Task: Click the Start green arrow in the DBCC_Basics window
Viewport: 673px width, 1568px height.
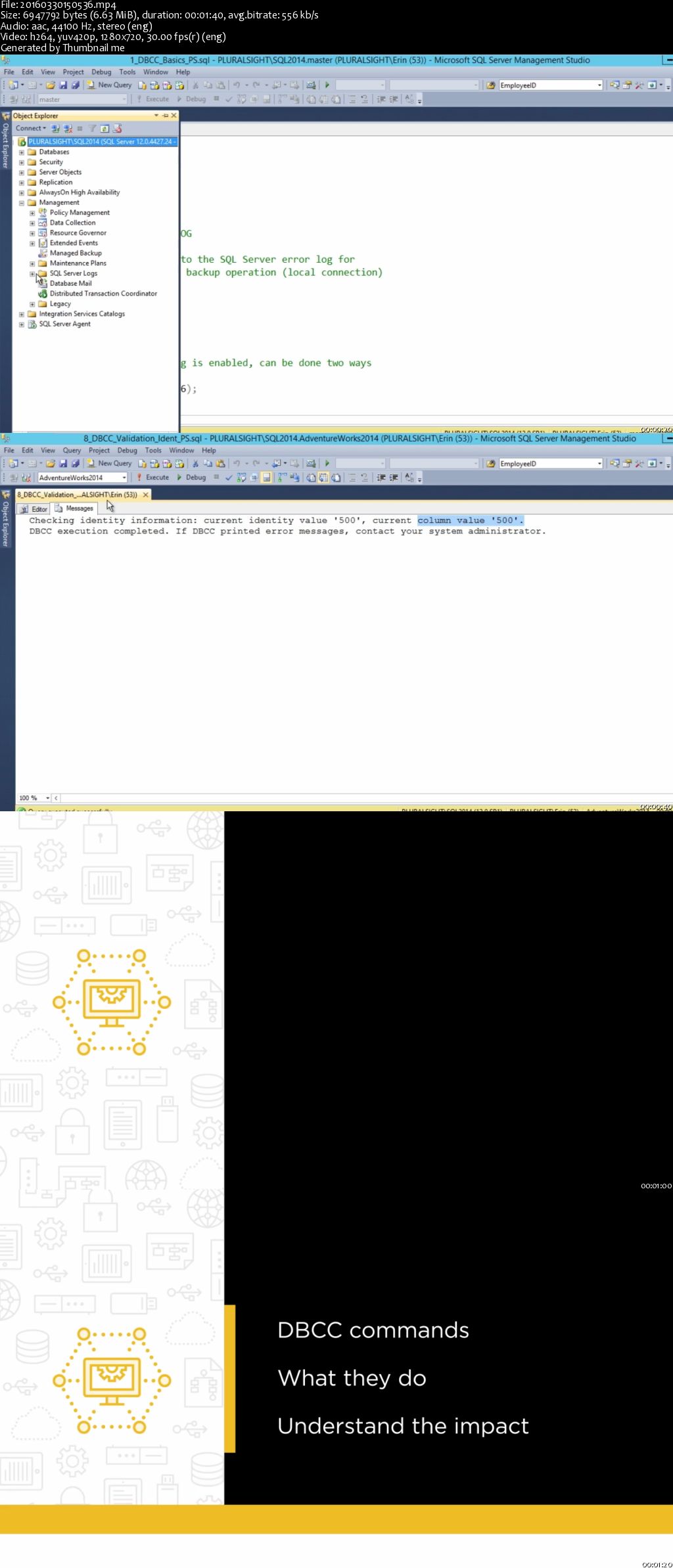Action: 327,85
